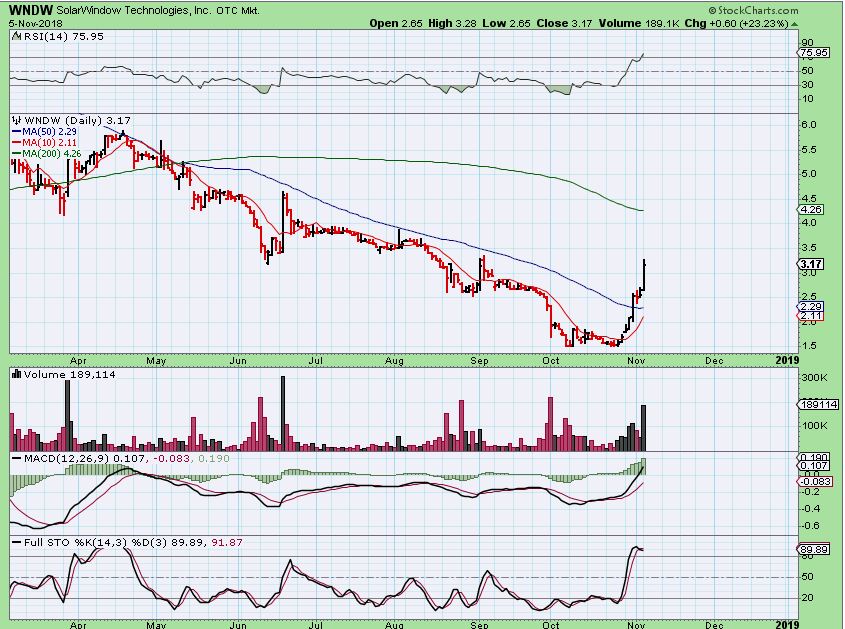Click the Dec label under the price panel
845x629 pixels.
point(714,361)
